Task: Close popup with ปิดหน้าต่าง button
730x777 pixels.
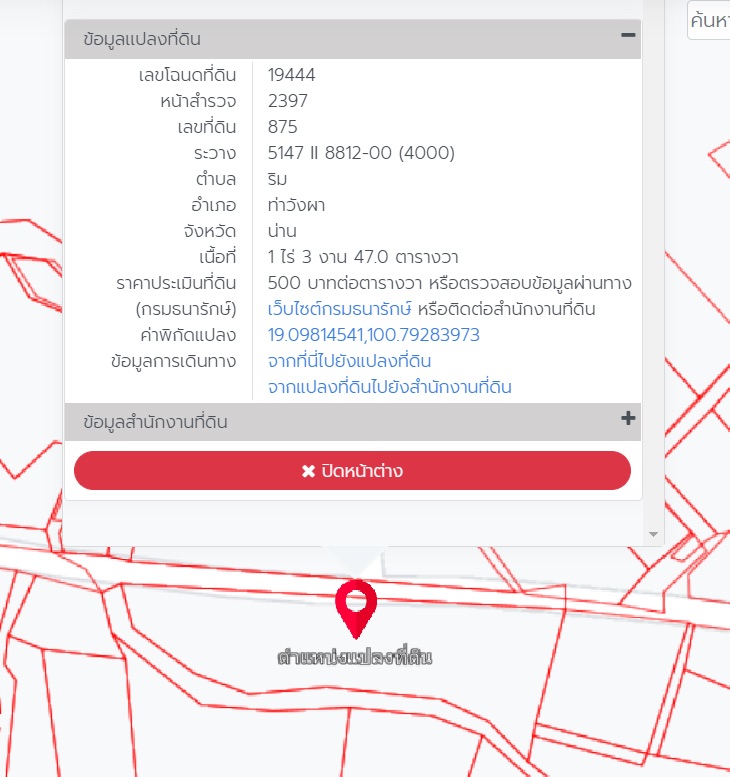Action: [352, 470]
